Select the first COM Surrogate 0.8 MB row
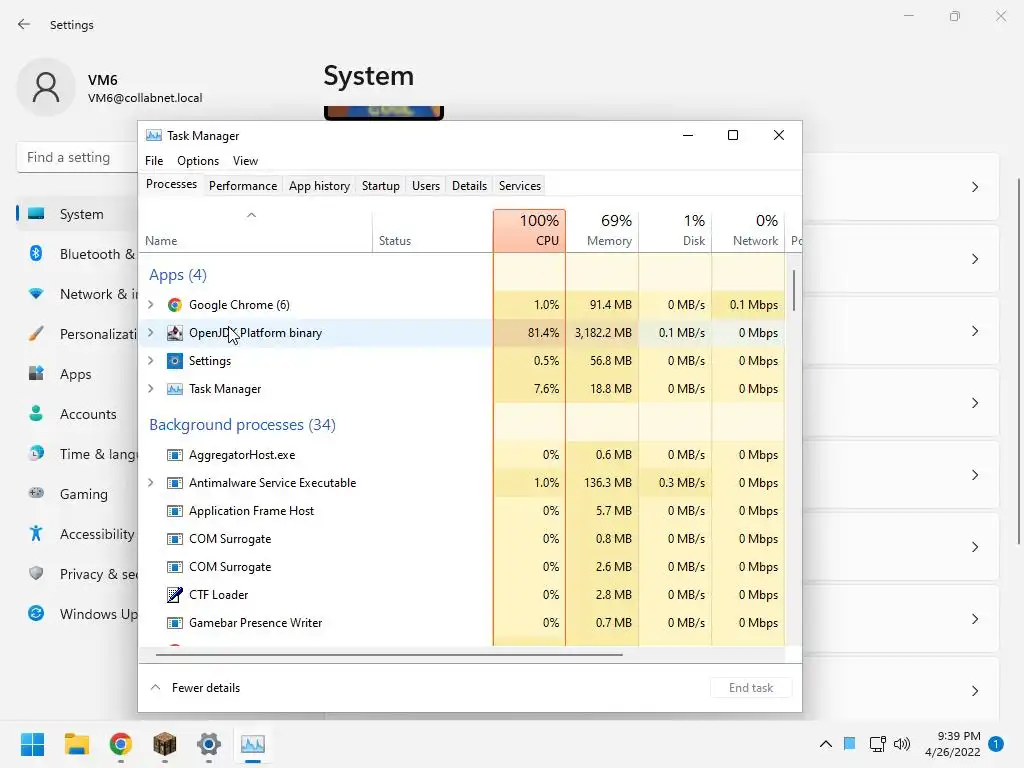 (461, 539)
